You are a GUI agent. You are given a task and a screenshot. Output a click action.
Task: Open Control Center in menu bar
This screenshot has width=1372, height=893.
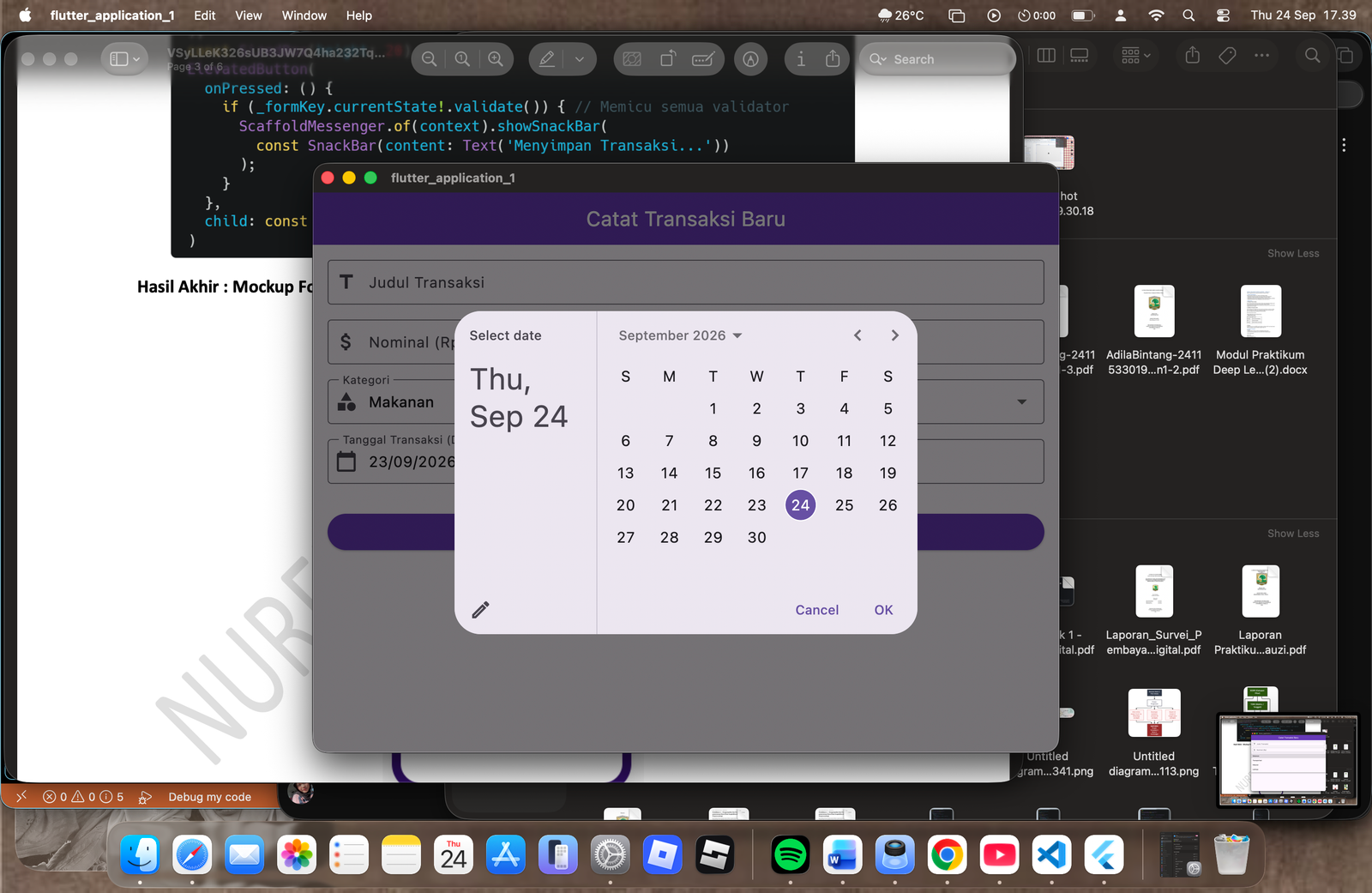point(1223,15)
